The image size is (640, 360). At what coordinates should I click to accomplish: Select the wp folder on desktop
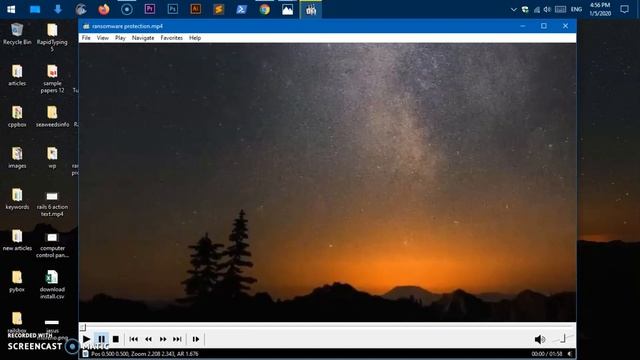tap(52, 158)
